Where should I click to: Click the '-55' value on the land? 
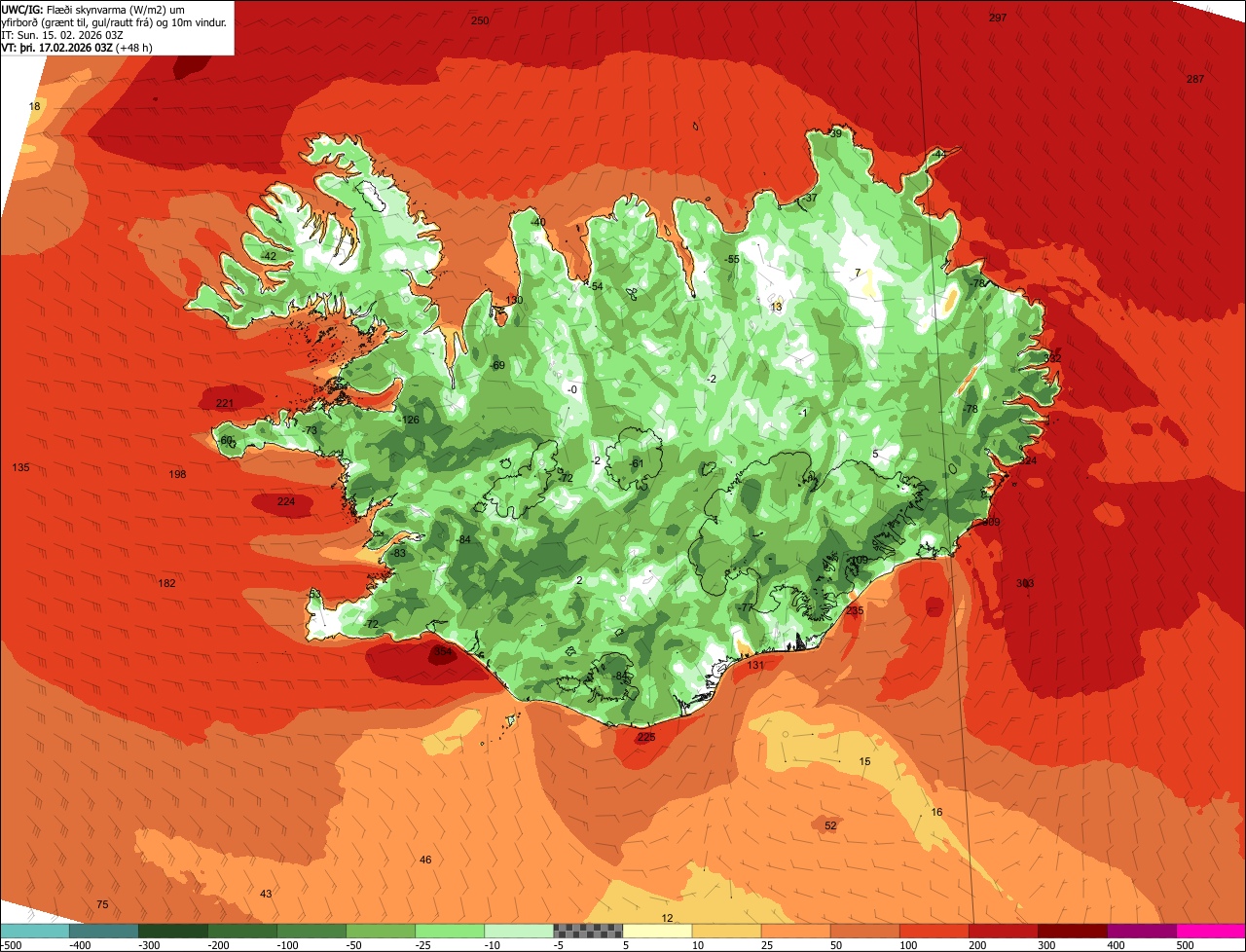coord(732,259)
